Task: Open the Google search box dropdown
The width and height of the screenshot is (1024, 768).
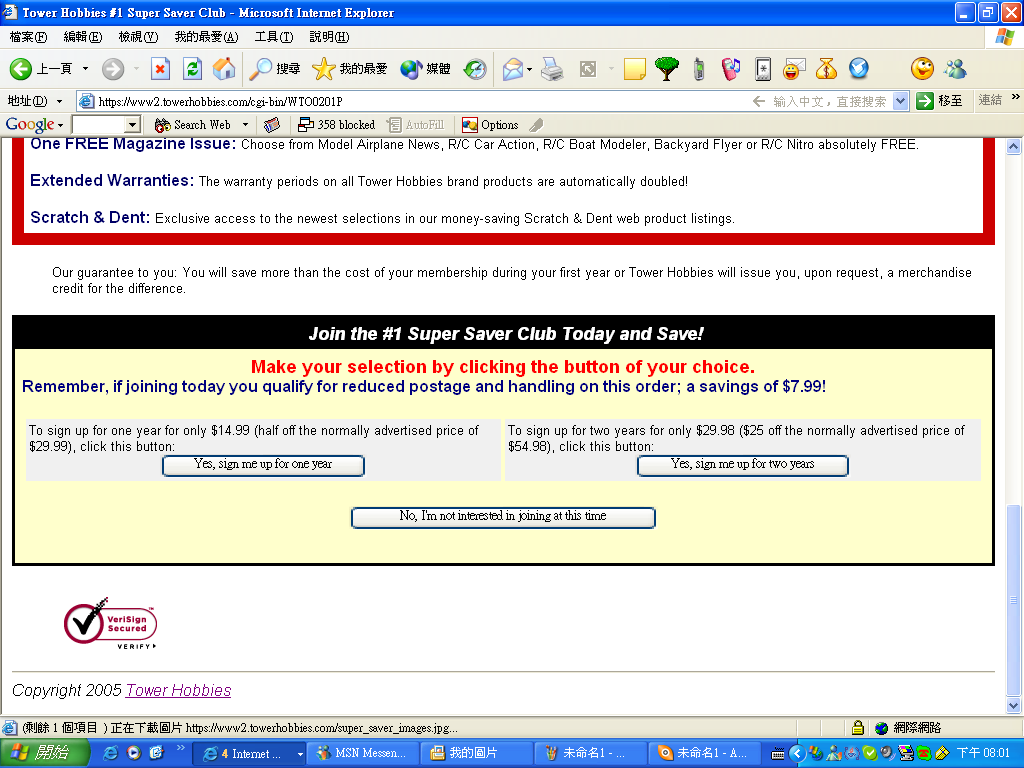Action: [x=132, y=125]
